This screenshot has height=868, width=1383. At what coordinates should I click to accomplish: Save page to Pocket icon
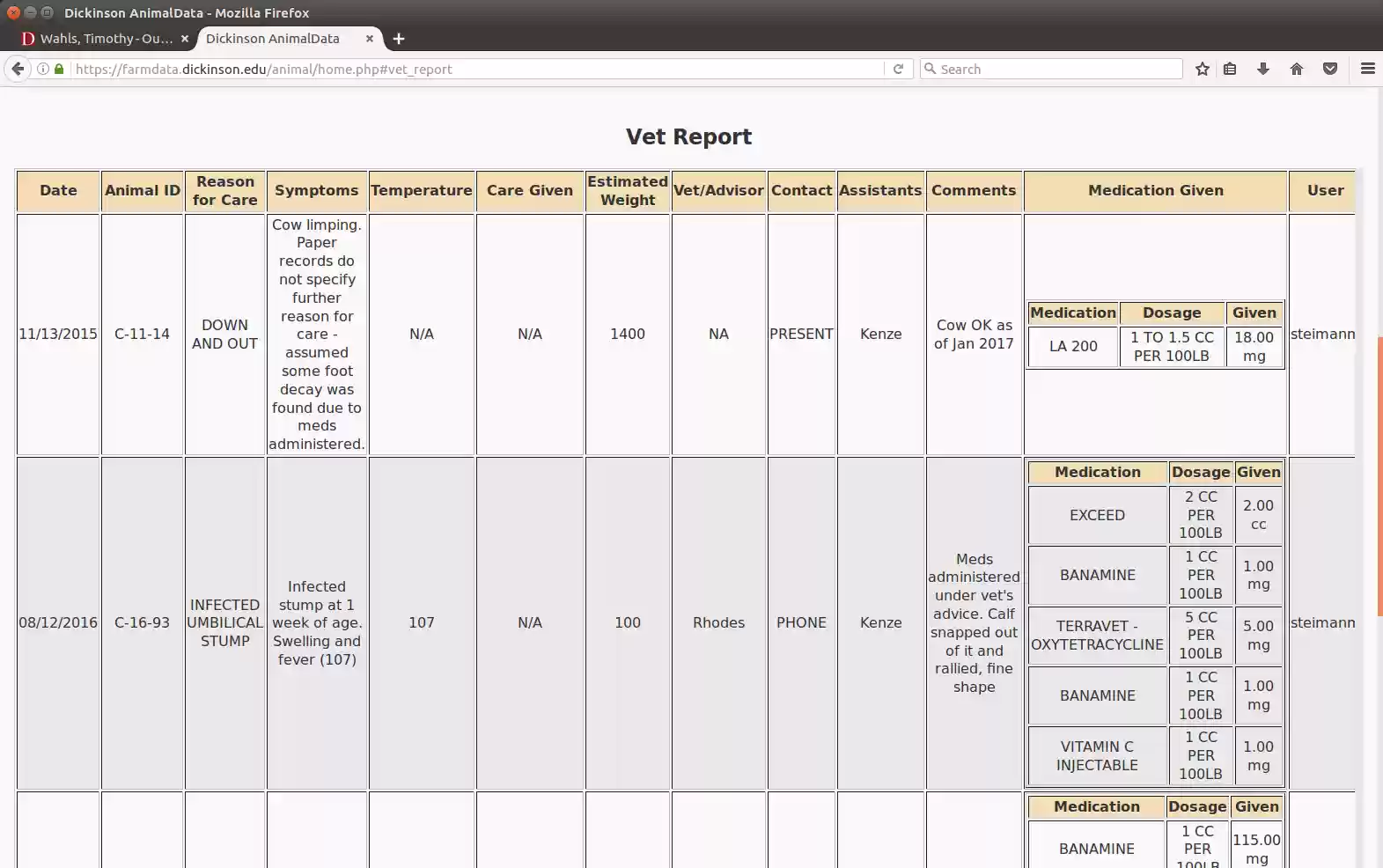click(x=1330, y=69)
